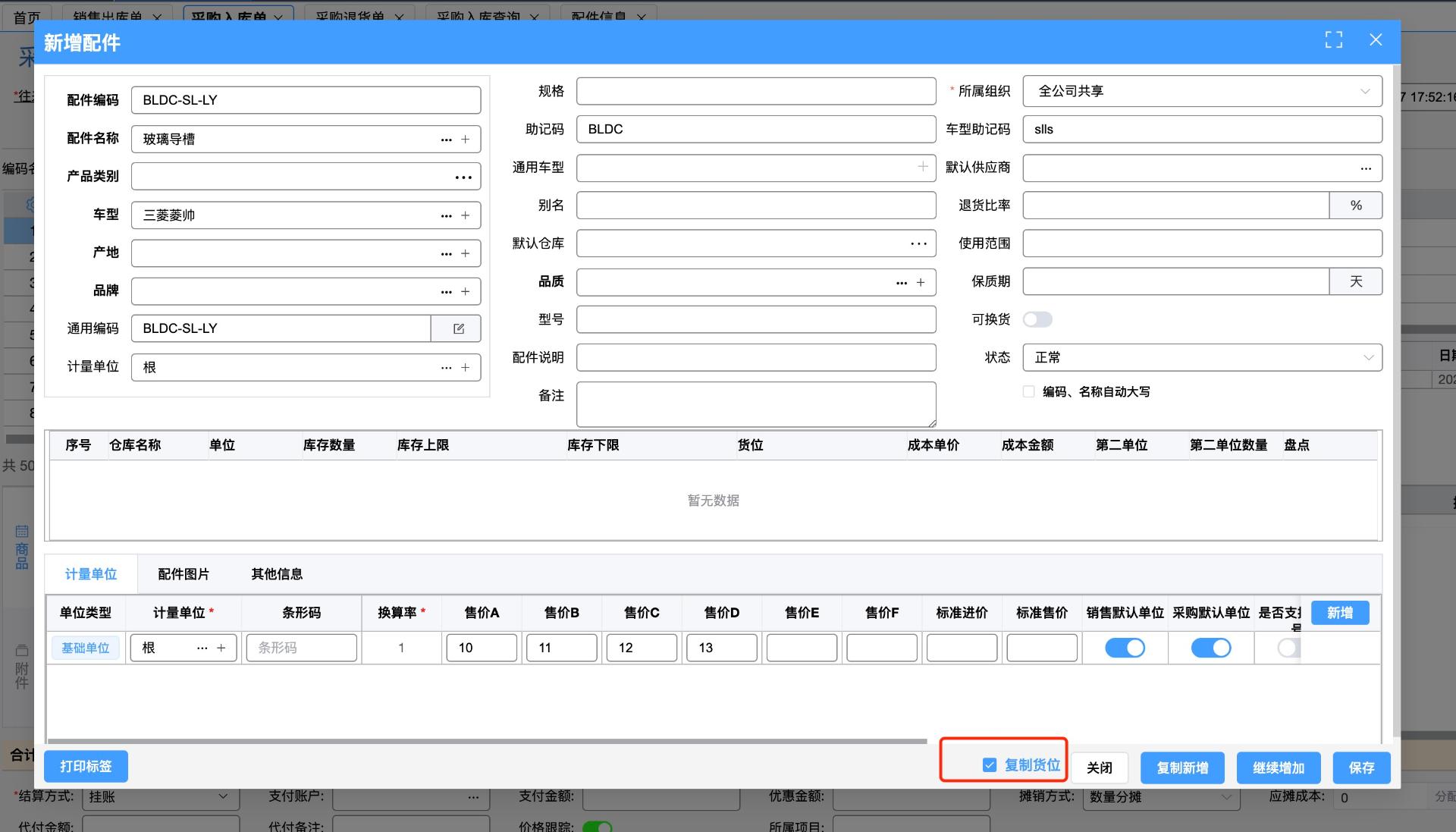Add a new 车型 with the plus icon
Screen dimensions: 1456x832
click(466, 215)
